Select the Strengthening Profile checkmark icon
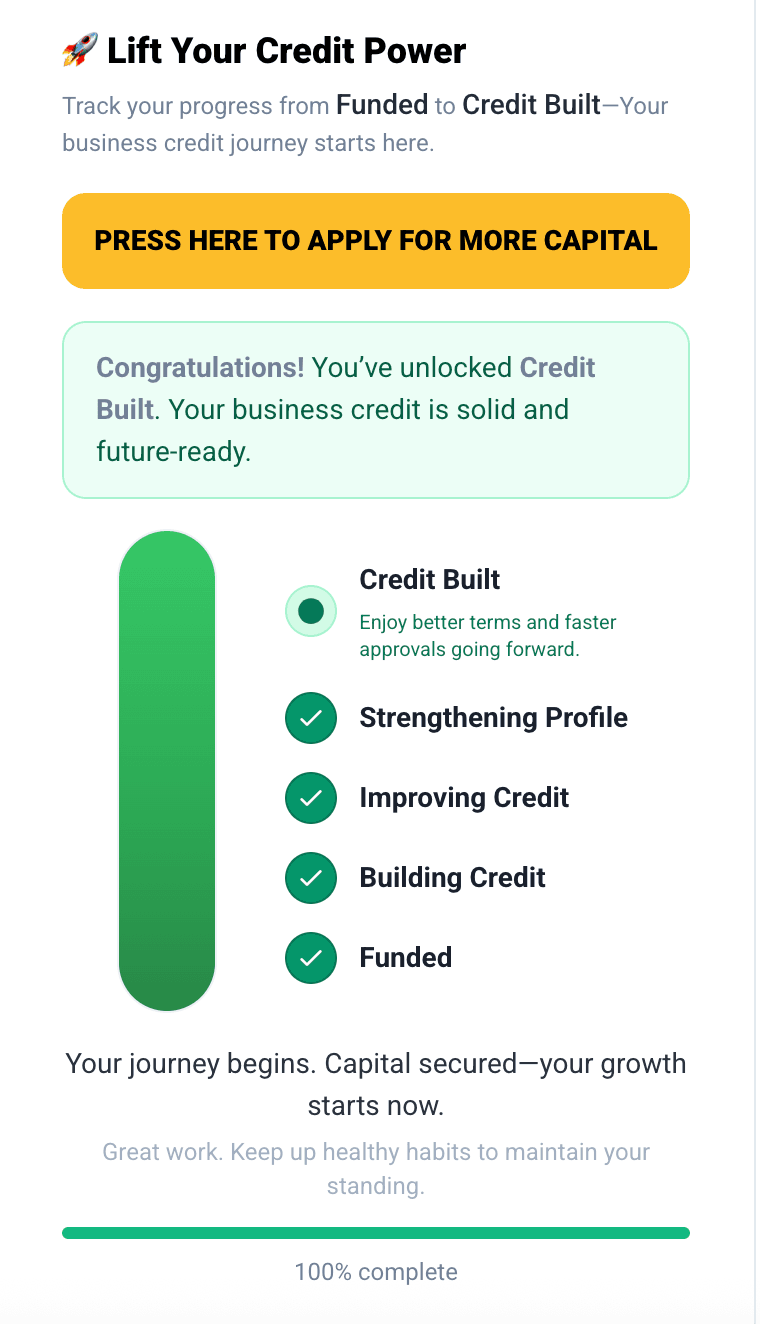Screen dimensions: 760x1324 [x=311, y=717]
